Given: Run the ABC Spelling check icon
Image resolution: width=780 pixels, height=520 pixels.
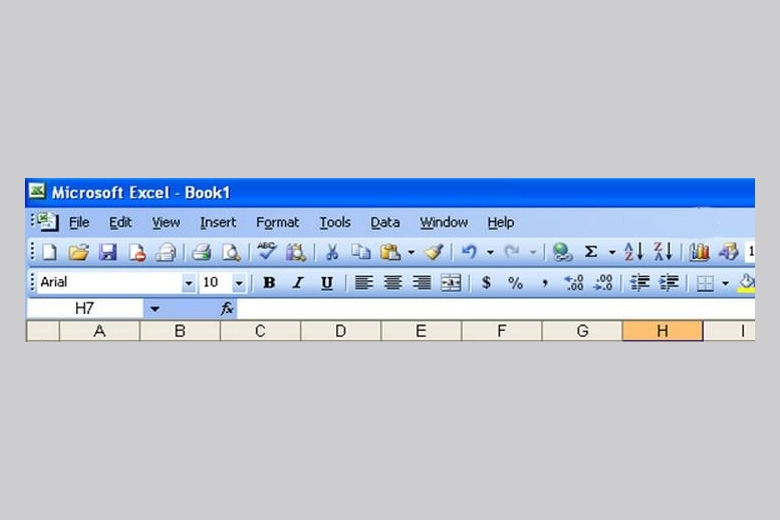Looking at the screenshot, I should click(x=267, y=251).
